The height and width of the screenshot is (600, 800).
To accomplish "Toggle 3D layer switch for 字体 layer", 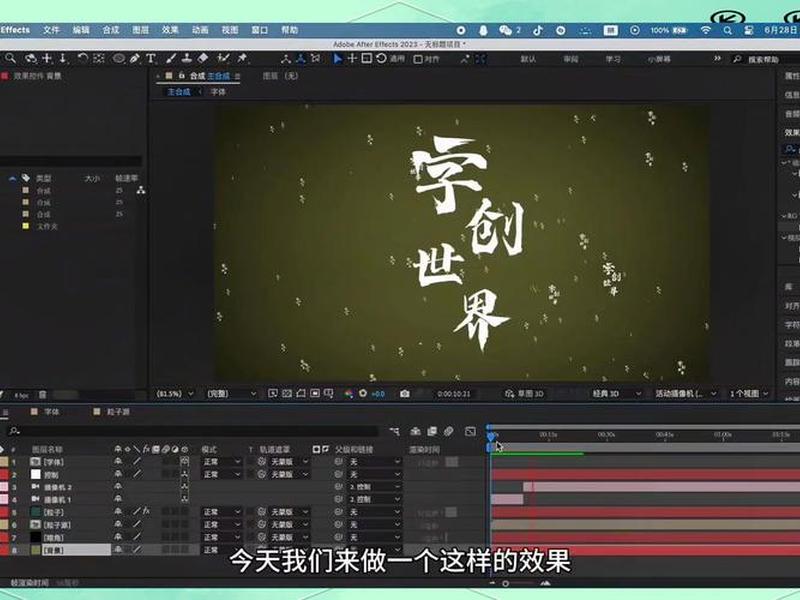I will [185, 461].
